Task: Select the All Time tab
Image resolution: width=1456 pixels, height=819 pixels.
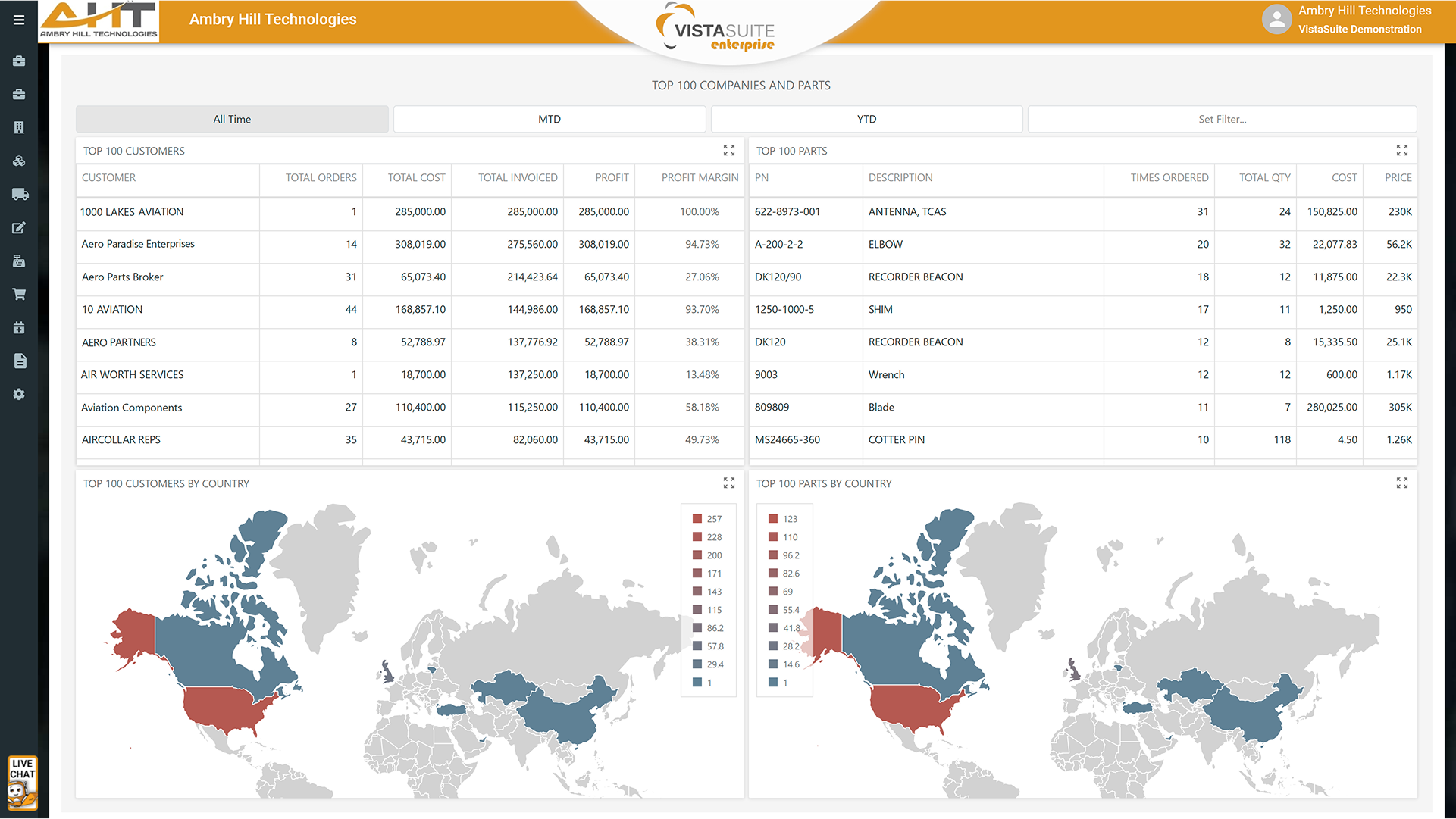Action: coord(232,119)
